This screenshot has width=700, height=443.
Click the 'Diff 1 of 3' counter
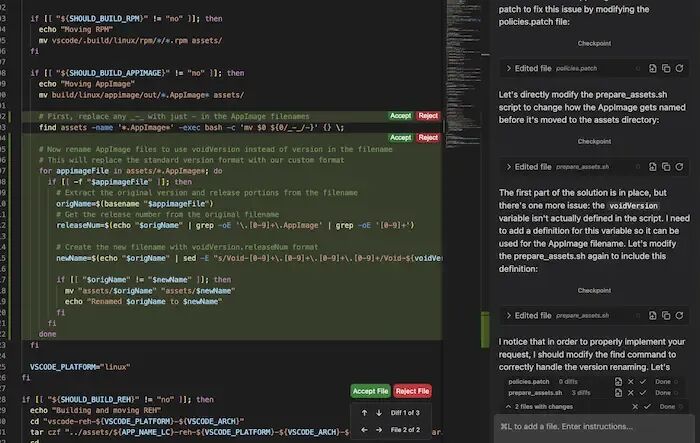click(x=405, y=413)
